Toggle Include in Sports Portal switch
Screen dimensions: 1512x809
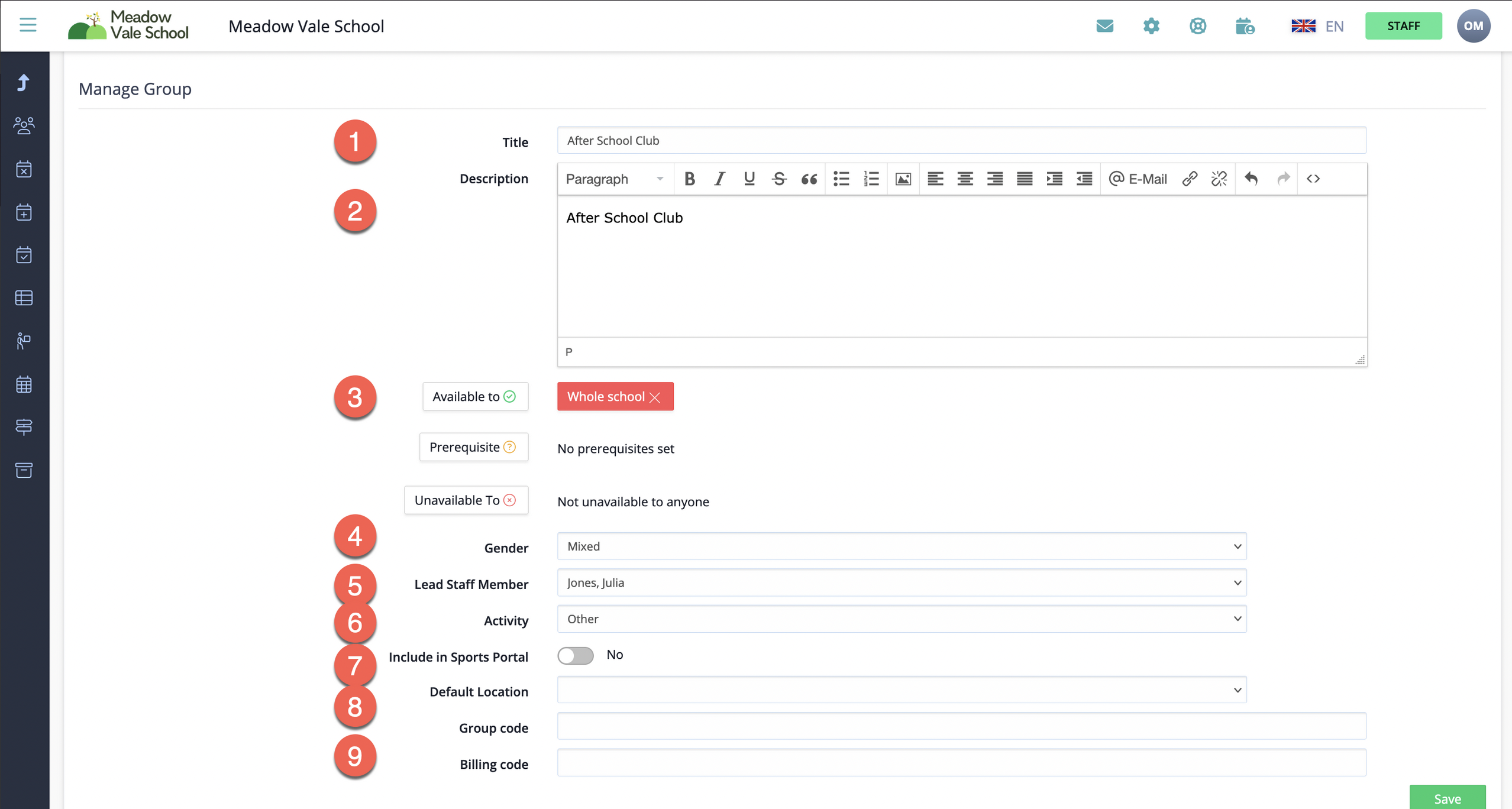pyautogui.click(x=575, y=655)
